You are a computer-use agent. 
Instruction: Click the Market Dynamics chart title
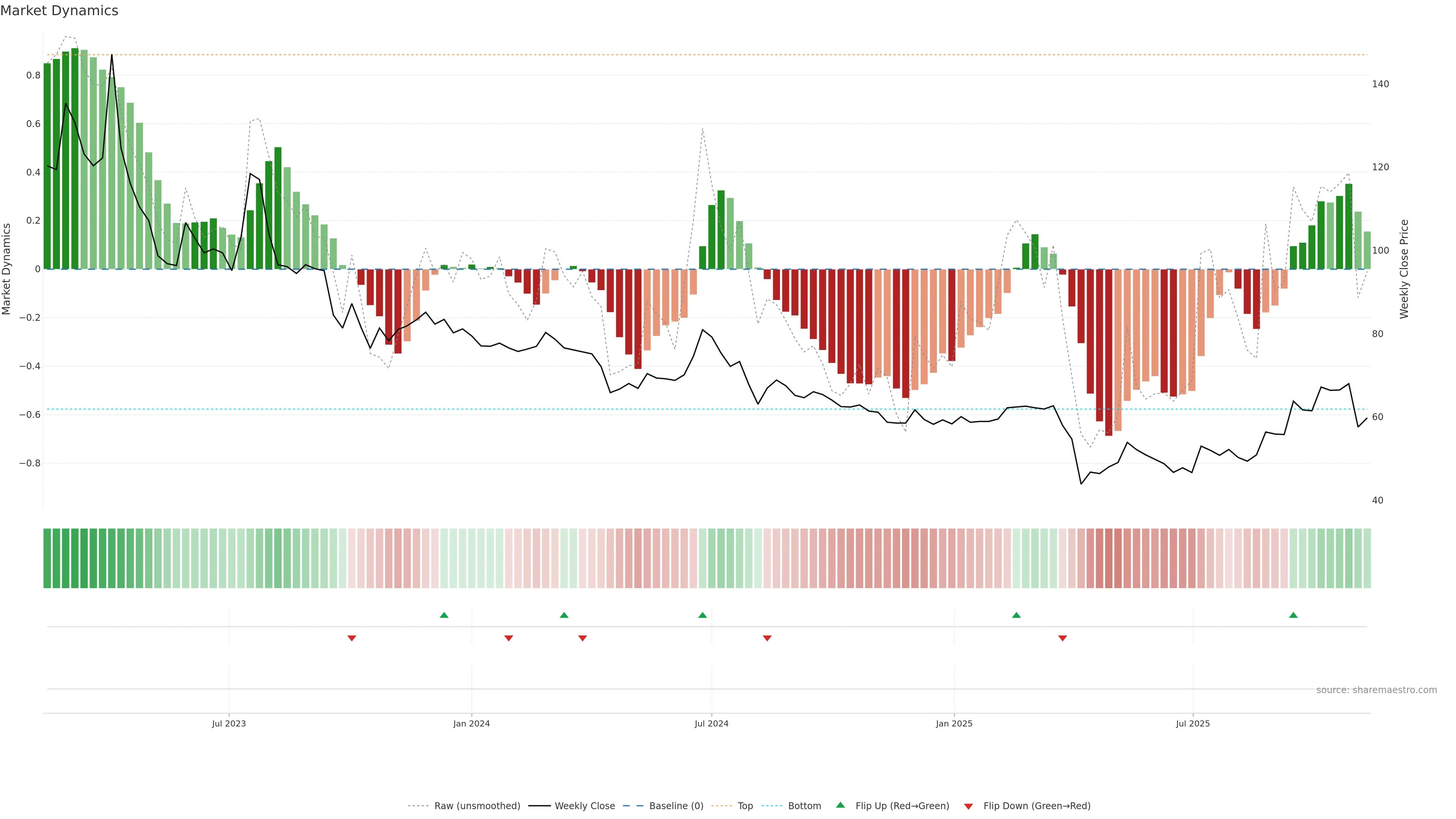tap(60, 11)
